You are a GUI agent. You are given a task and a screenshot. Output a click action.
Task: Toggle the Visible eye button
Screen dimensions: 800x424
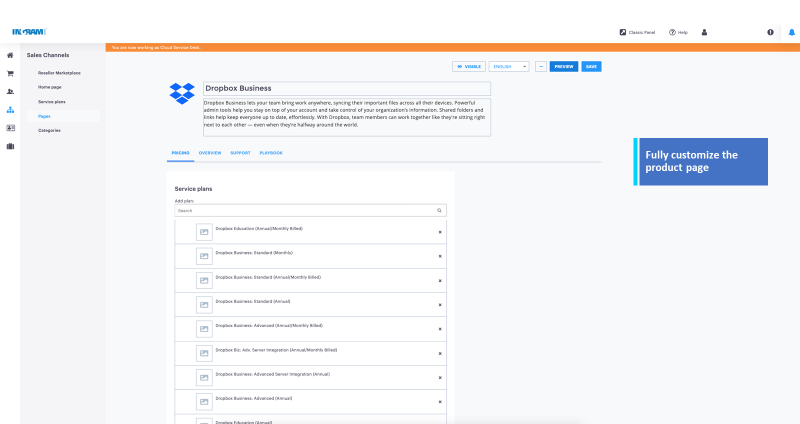pyautogui.click(x=469, y=66)
